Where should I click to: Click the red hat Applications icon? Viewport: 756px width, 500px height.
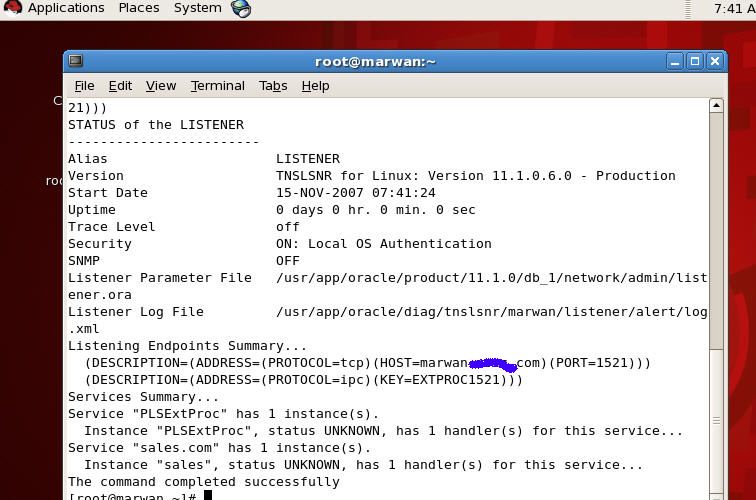click(x=12, y=8)
